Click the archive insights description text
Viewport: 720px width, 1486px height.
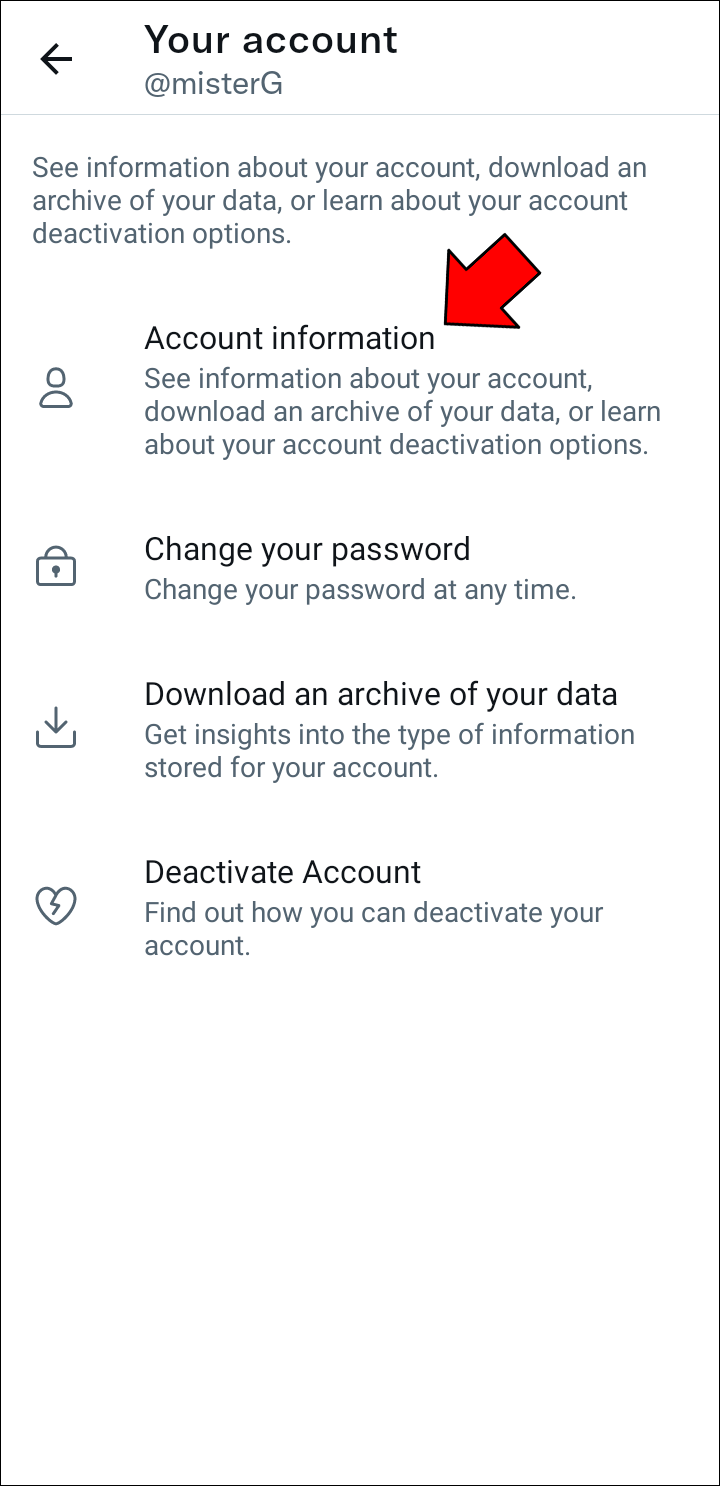coord(390,750)
